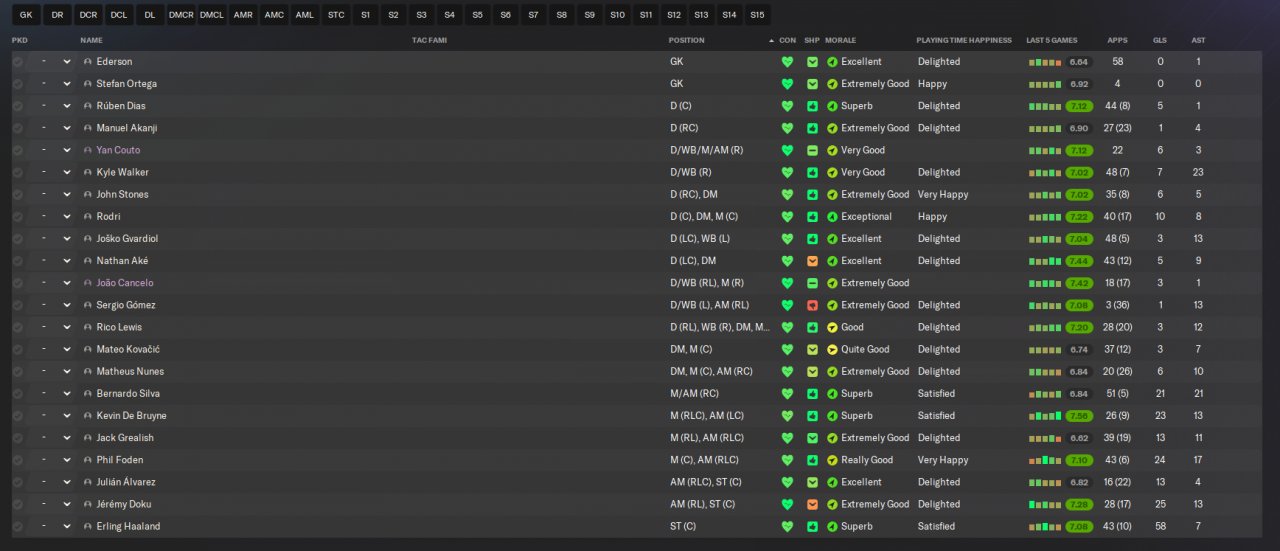This screenshot has height=551, width=1280.
Task: Click Bernardo Silva's morale icon
Action: (x=832, y=394)
